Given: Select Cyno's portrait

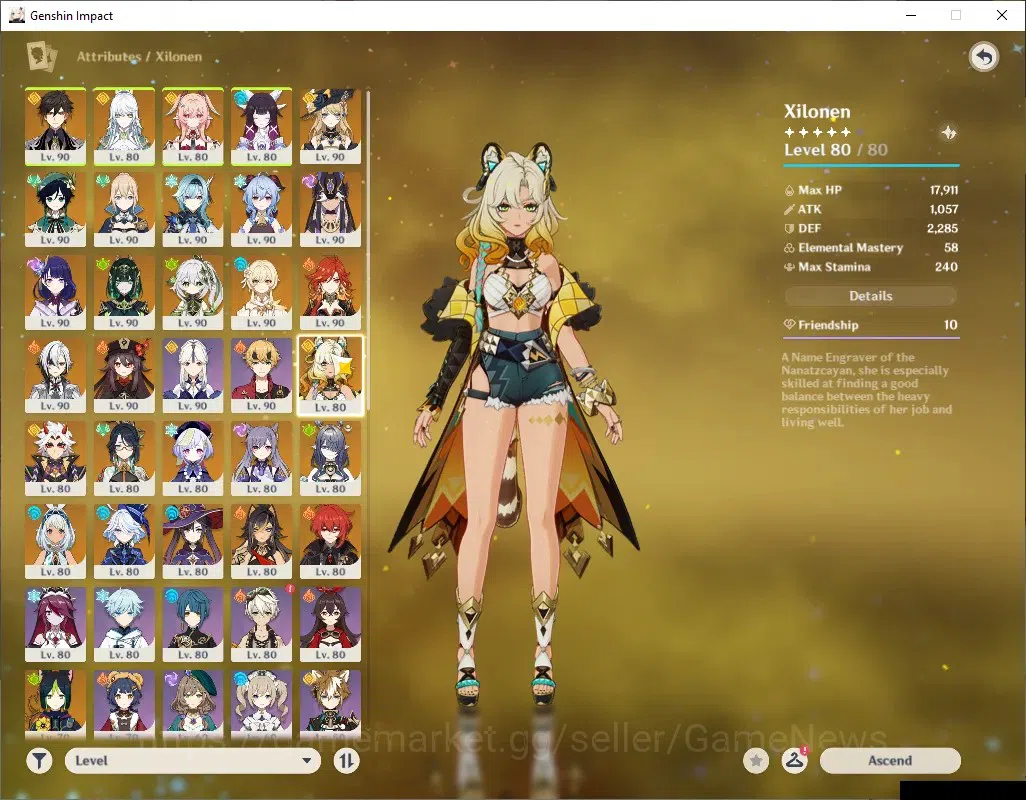Looking at the screenshot, I should point(330,209).
